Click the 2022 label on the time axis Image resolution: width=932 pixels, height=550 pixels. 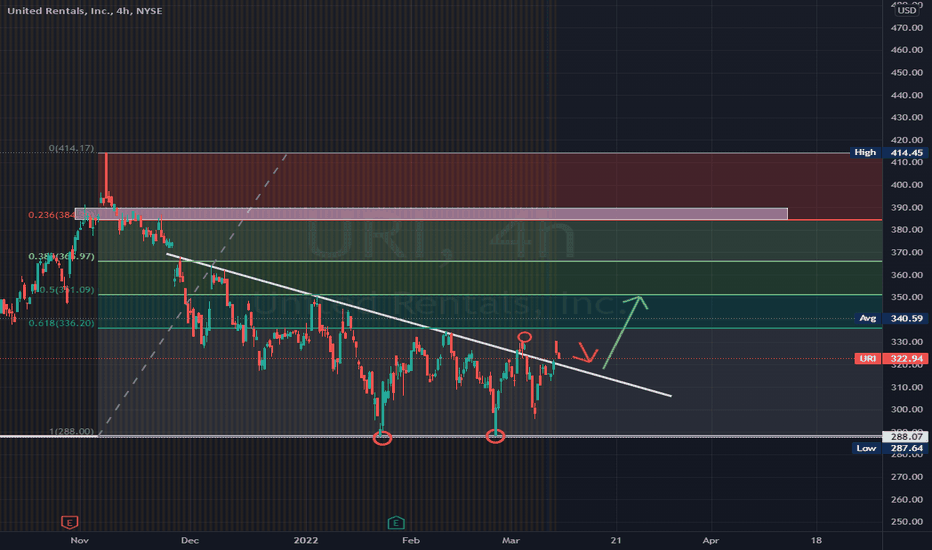click(306, 540)
